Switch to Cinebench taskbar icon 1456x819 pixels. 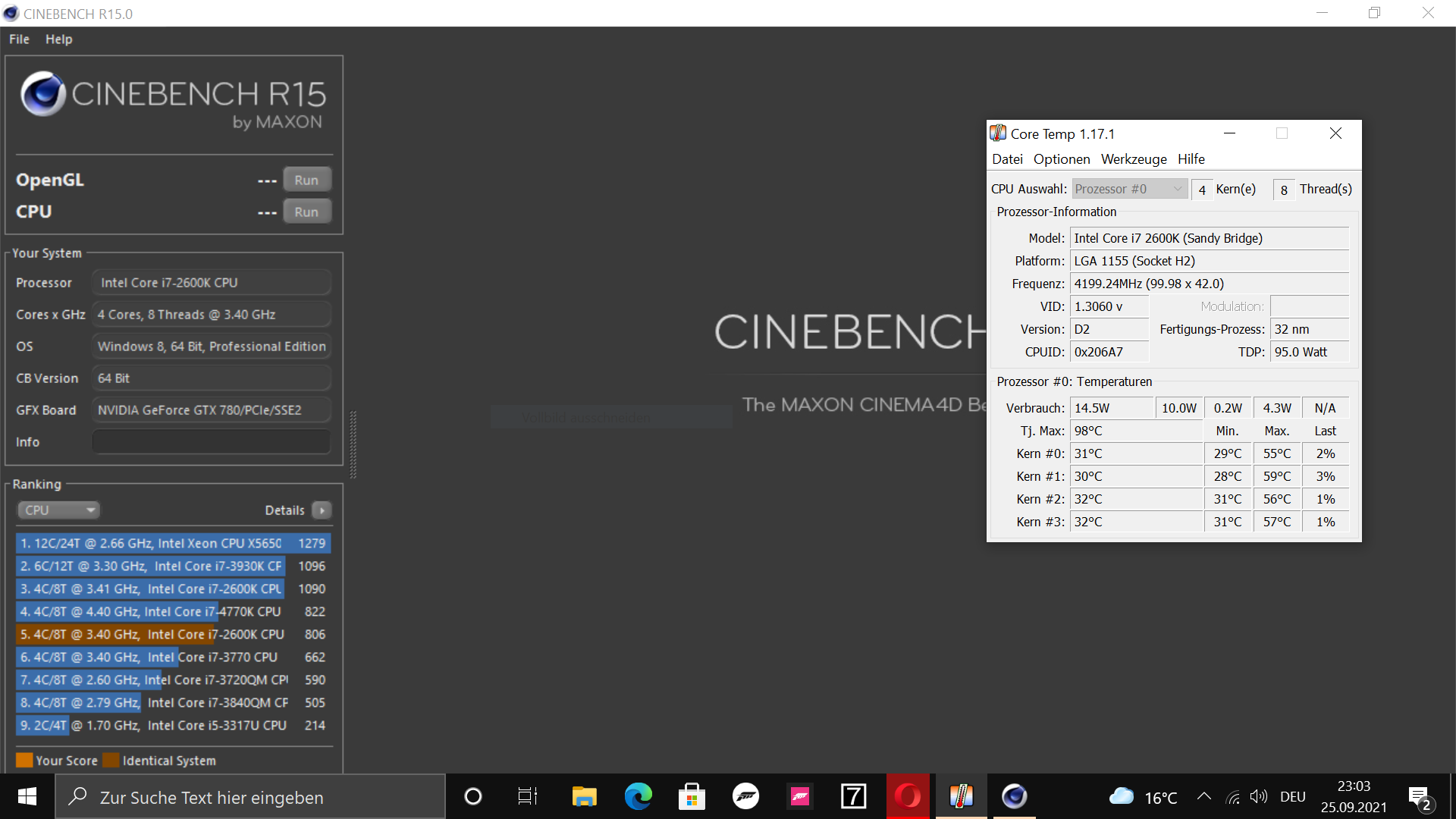pyautogui.click(x=1015, y=796)
